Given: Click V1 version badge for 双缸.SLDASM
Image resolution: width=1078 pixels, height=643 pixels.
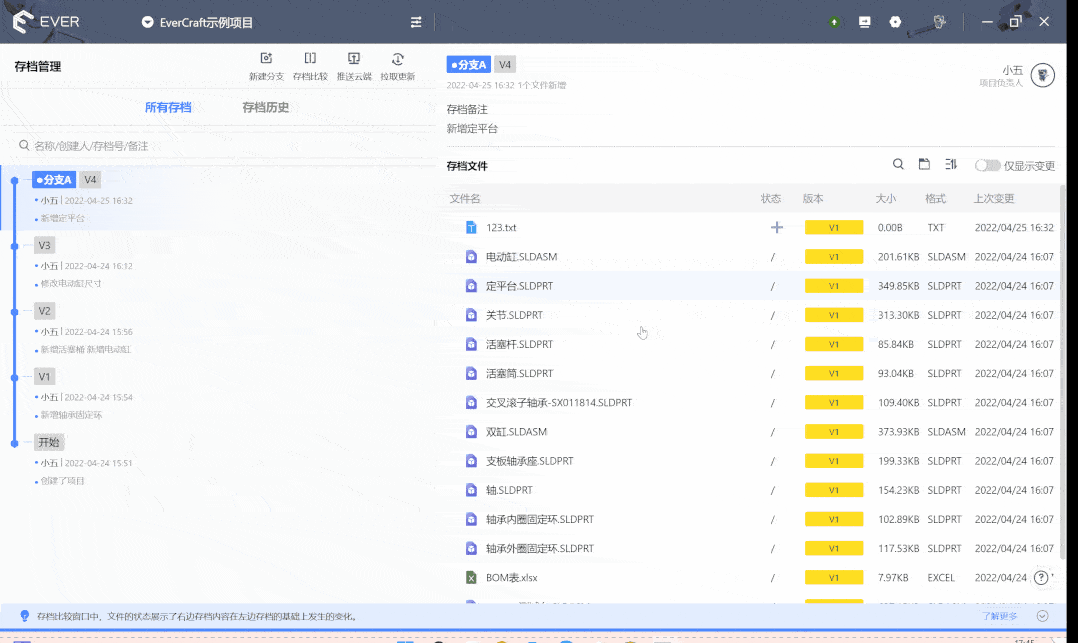Looking at the screenshot, I should (834, 432).
